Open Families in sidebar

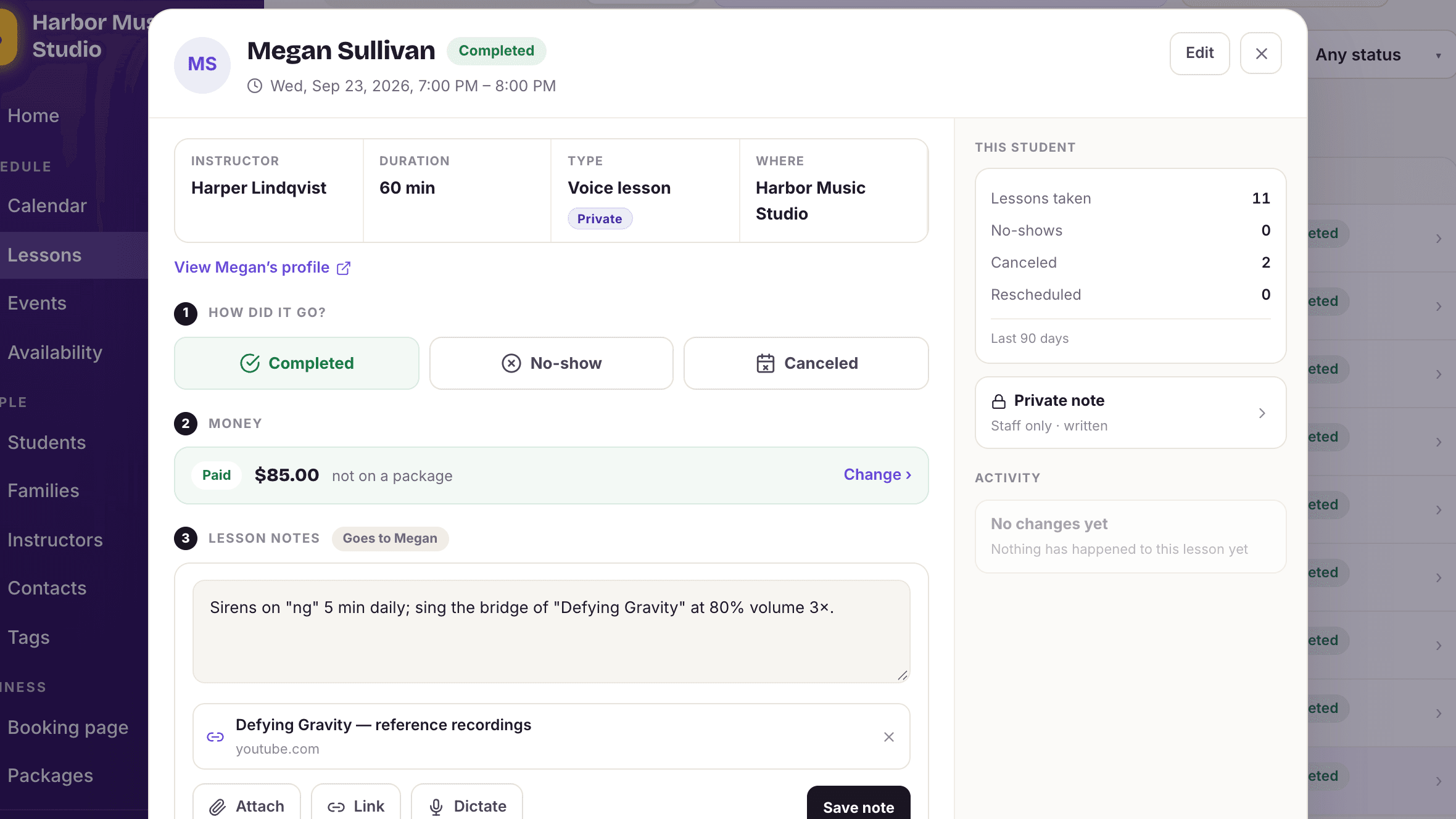click(x=43, y=491)
